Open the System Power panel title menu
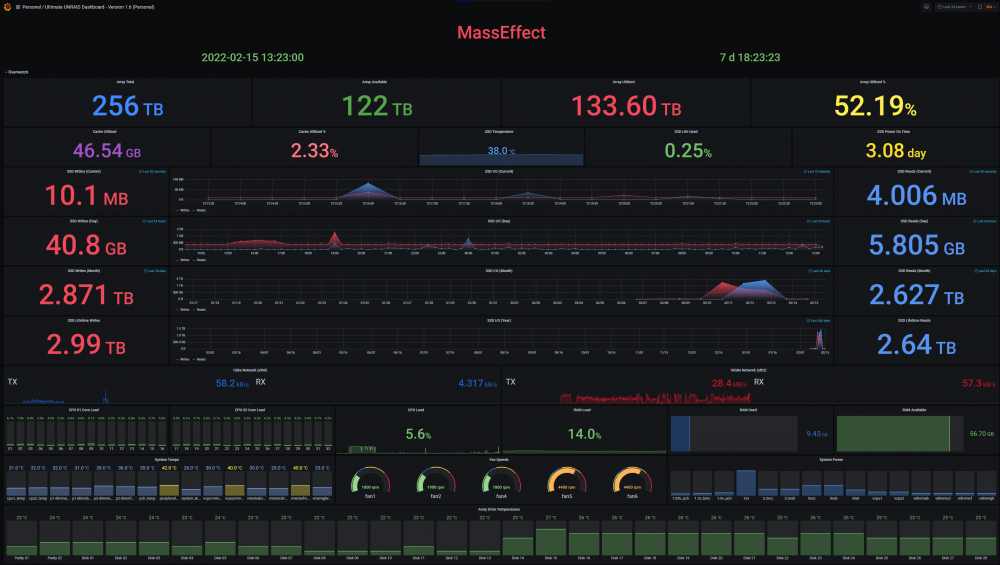Viewport: 1000px width, 565px height. click(831, 460)
